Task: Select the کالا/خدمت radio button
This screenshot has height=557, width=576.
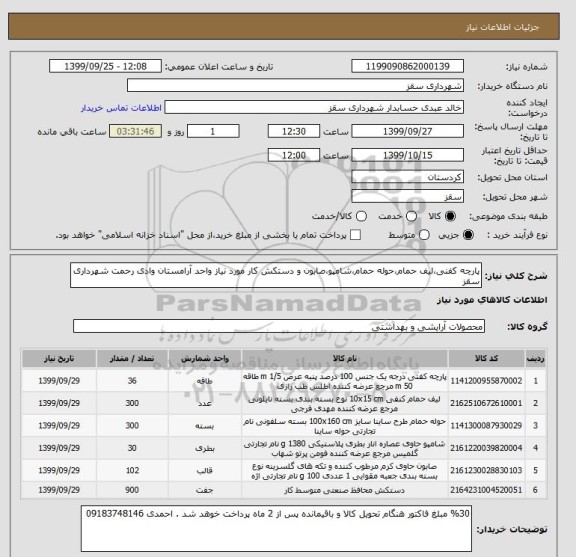Action: [x=361, y=216]
